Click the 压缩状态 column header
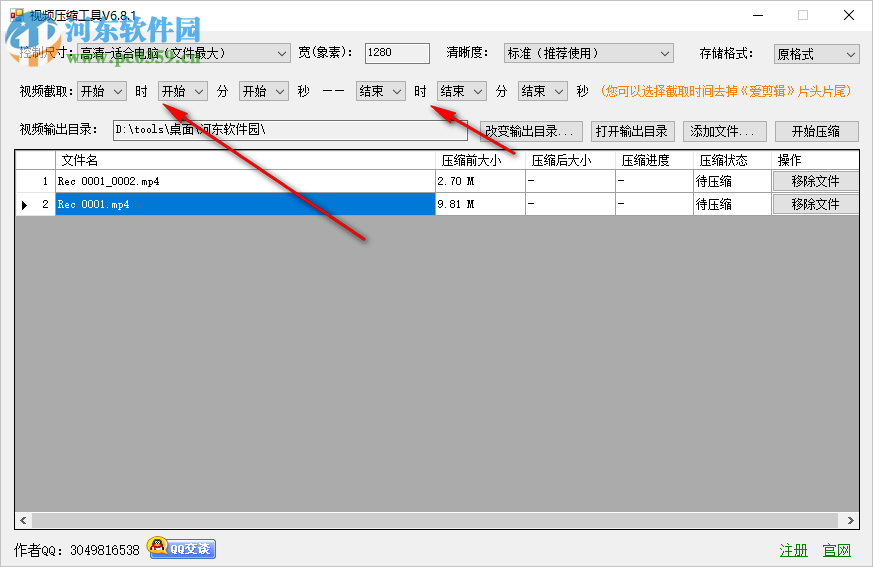 point(732,160)
